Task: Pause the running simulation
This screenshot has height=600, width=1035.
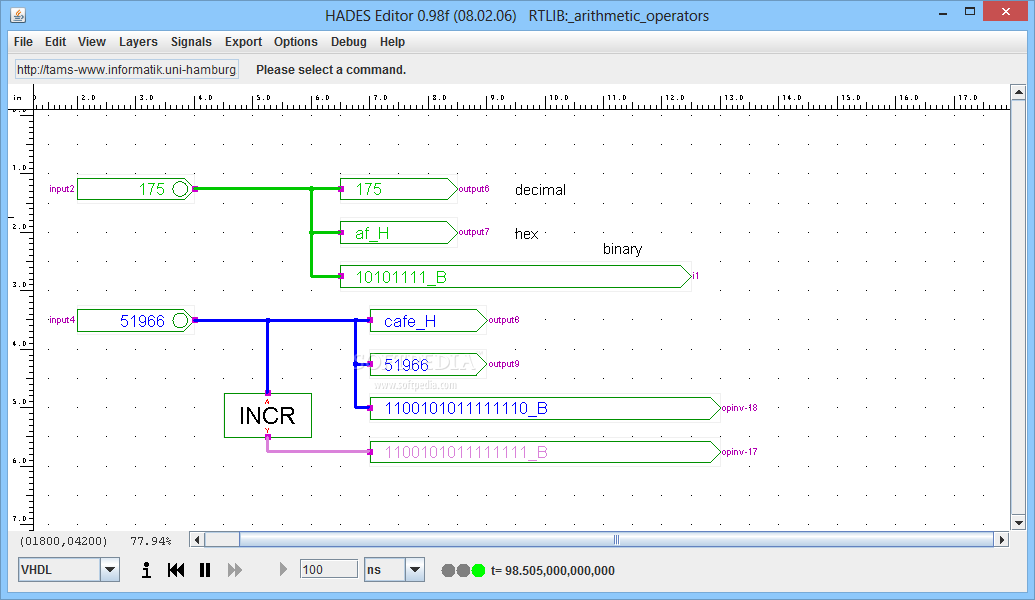Action: click(x=205, y=570)
